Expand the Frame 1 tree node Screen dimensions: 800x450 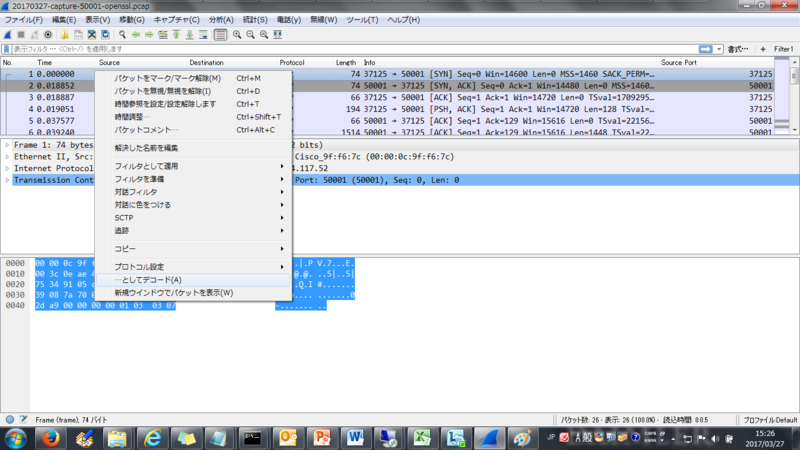7,145
